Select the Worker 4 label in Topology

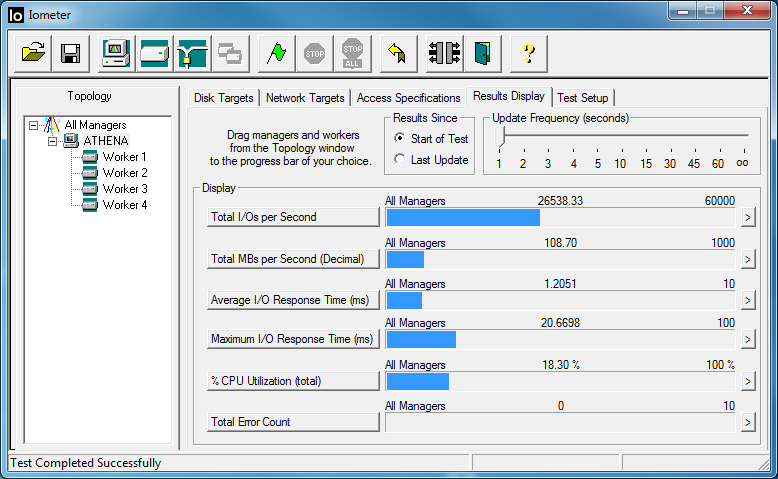(x=125, y=205)
